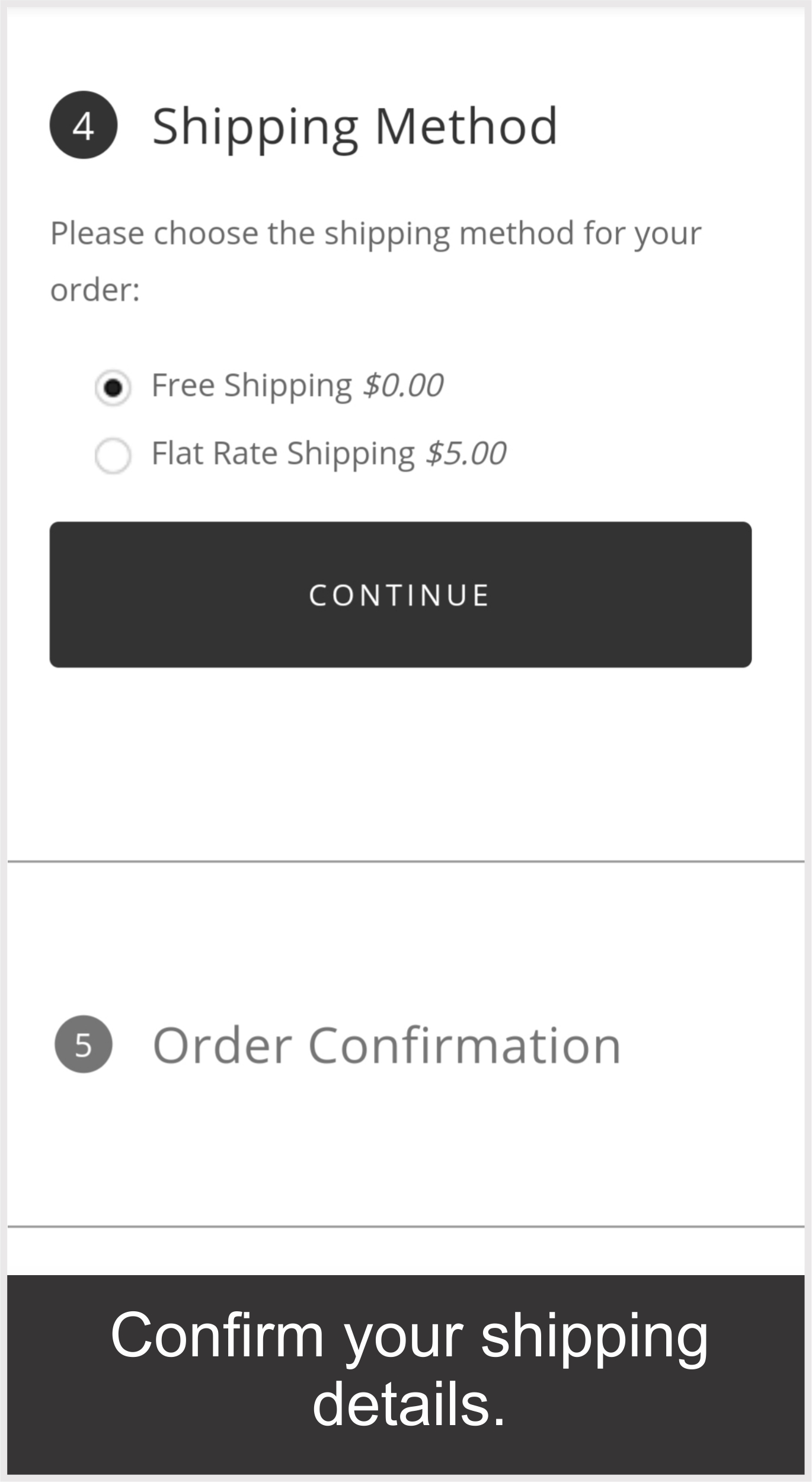The image size is (812, 1482).
Task: Expand the "Order Confirmation" section
Action: (386, 1046)
